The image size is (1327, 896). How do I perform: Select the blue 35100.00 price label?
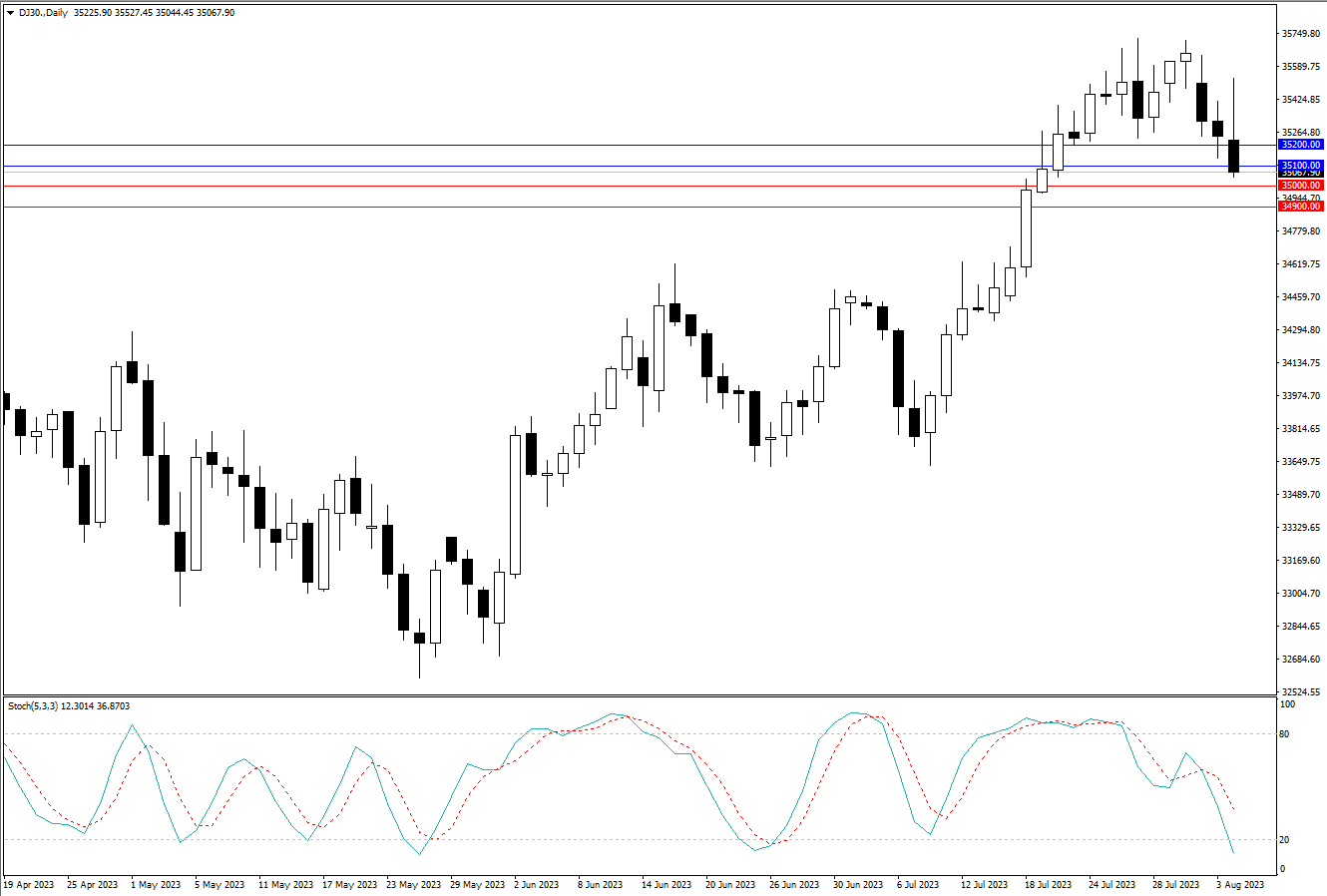(x=1301, y=166)
